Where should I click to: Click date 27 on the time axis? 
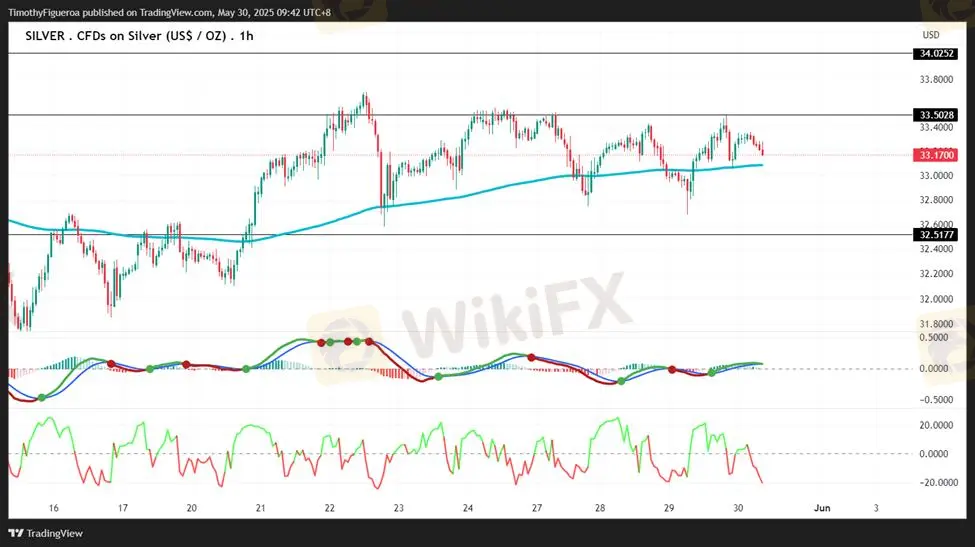pyautogui.click(x=537, y=508)
